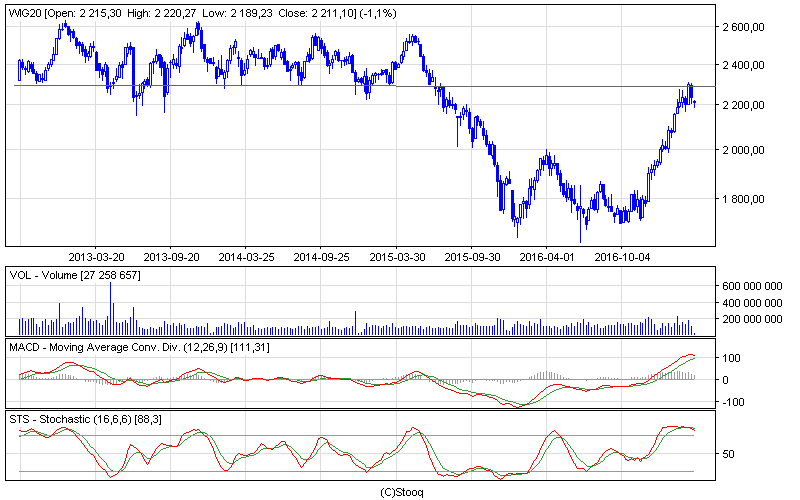Click the 2016-10-04 date axis label
Image resolution: width=800 pixels, height=500 pixels.
point(622,257)
